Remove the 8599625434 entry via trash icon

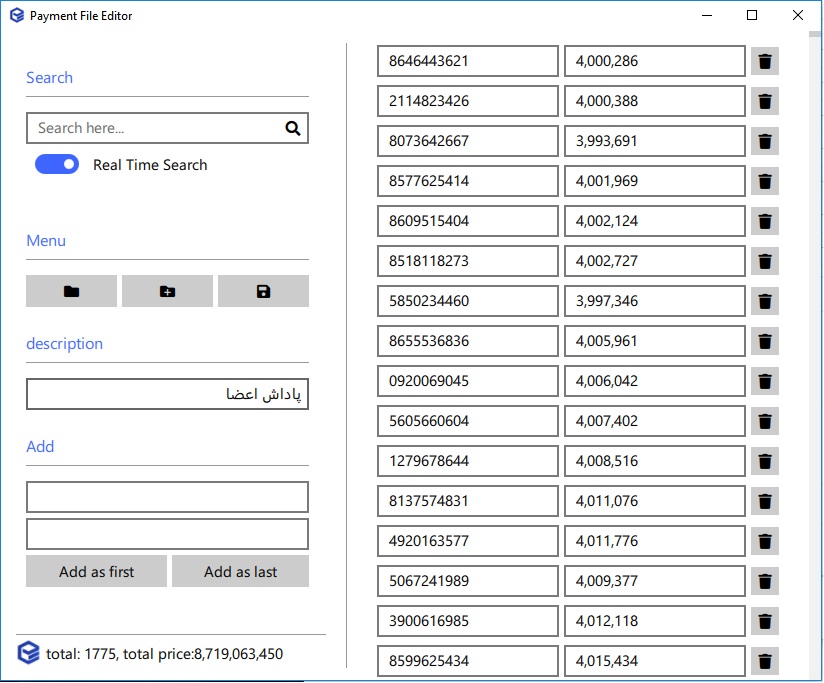click(x=765, y=661)
